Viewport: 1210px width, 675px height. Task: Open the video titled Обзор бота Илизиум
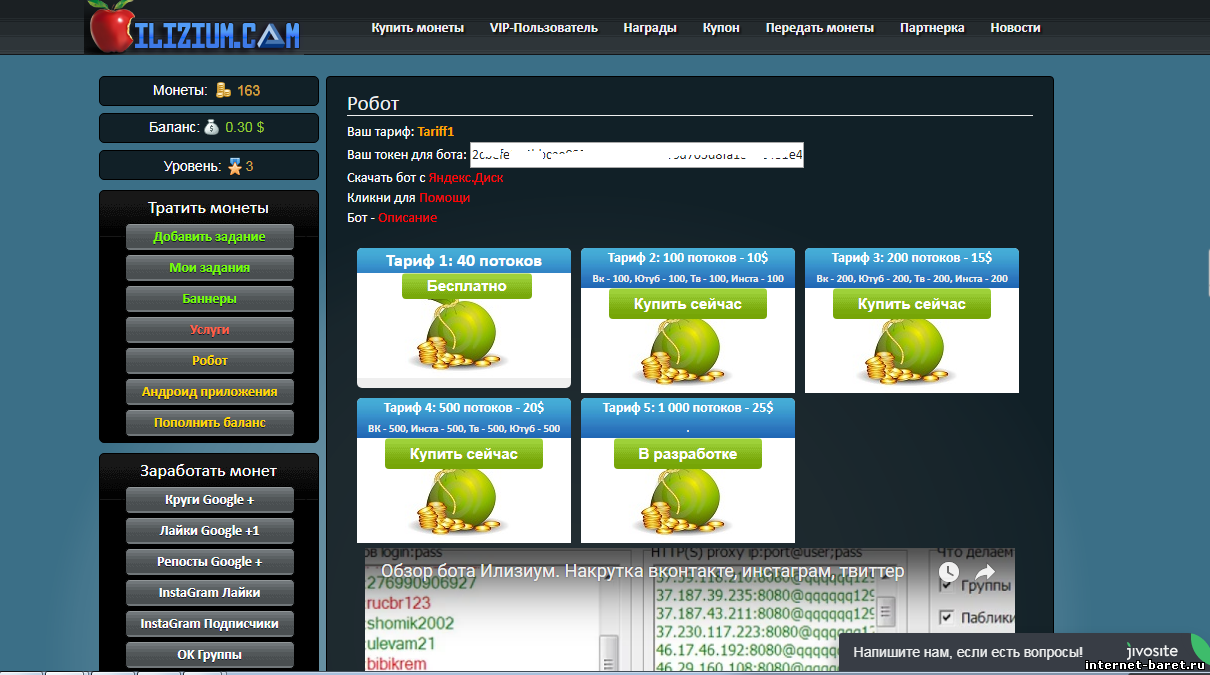point(642,572)
